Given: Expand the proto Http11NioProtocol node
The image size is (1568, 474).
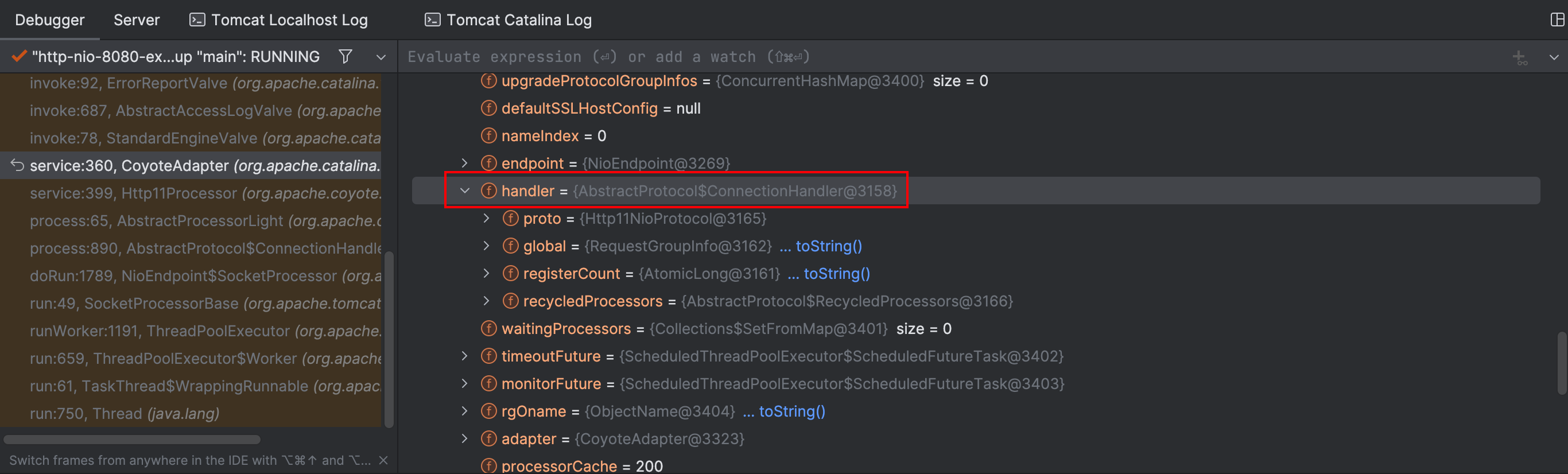Looking at the screenshot, I should 486,218.
